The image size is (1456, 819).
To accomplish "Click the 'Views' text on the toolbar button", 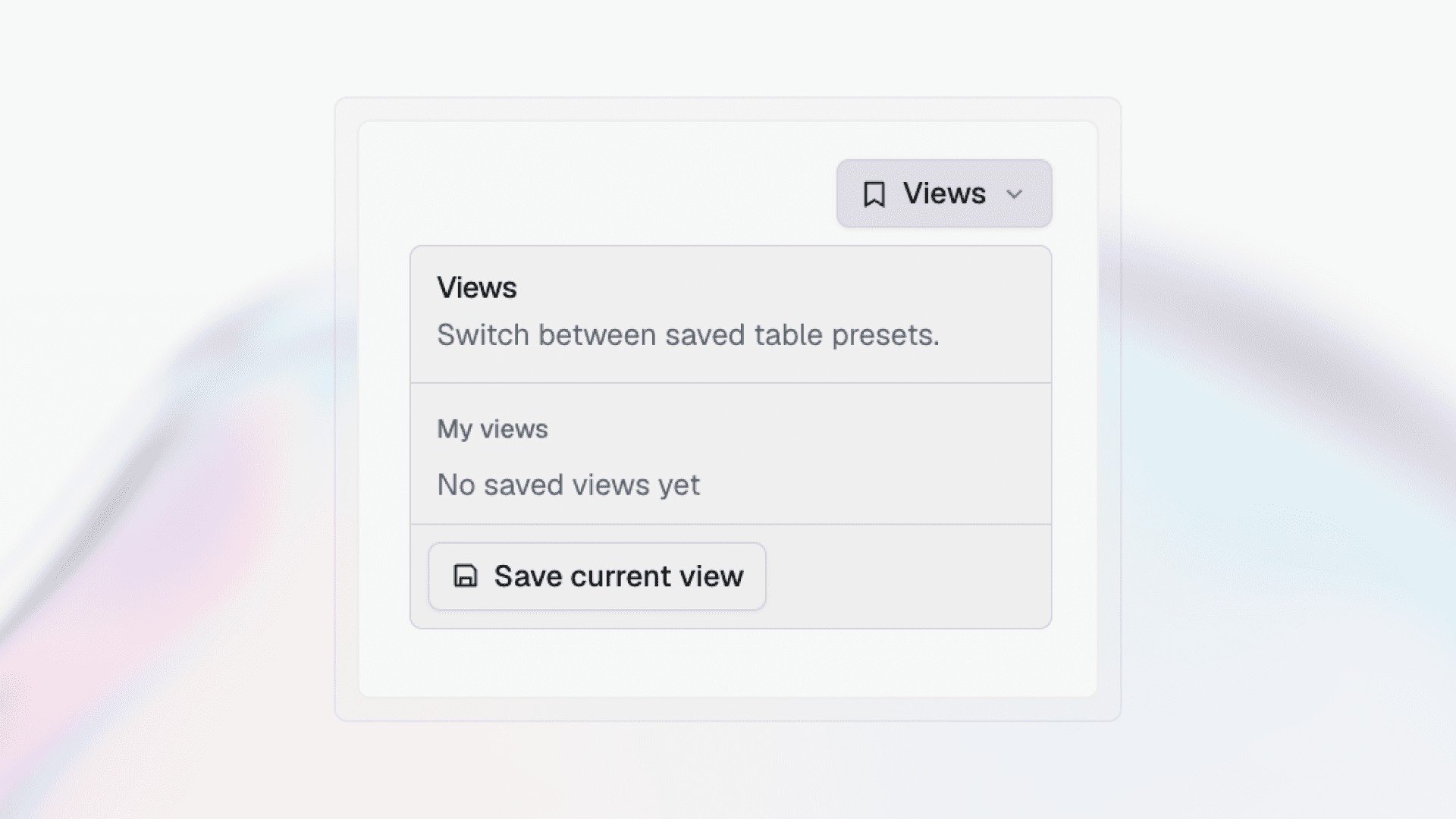I will tap(944, 193).
